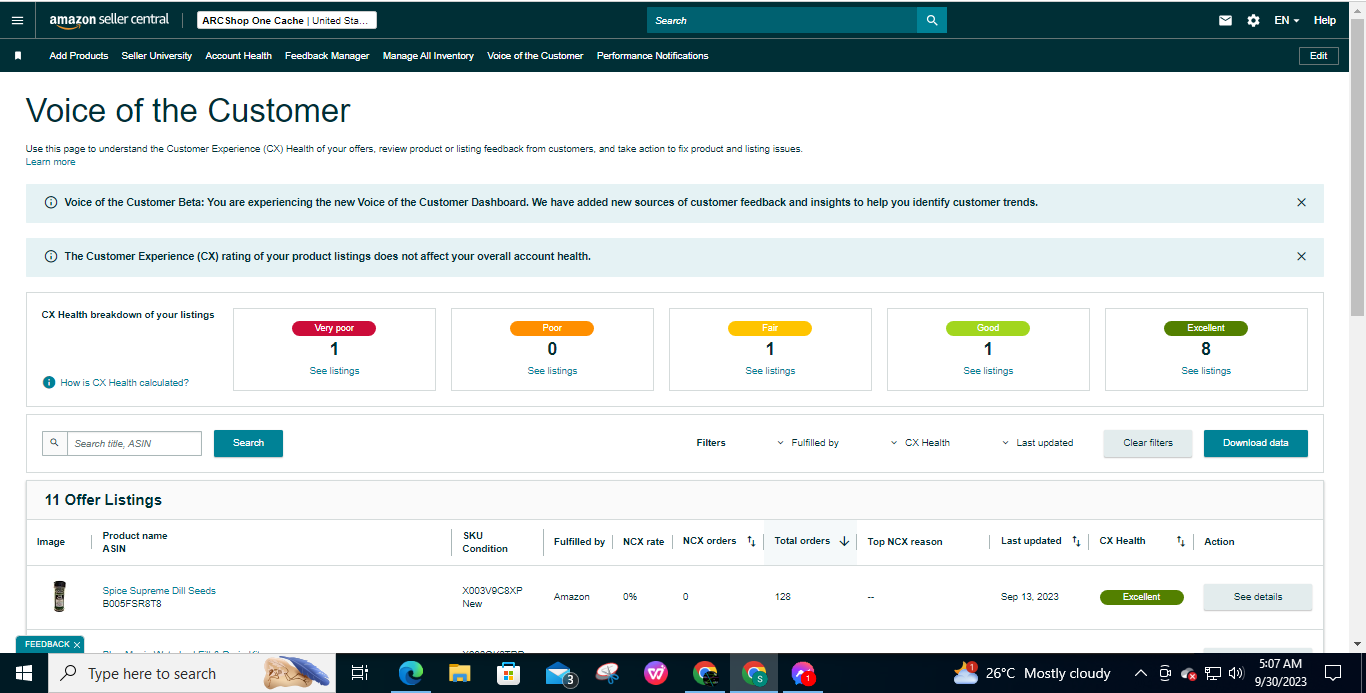The image size is (1366, 693).
Task: Open Microsoft Store from taskbar
Action: [x=508, y=673]
